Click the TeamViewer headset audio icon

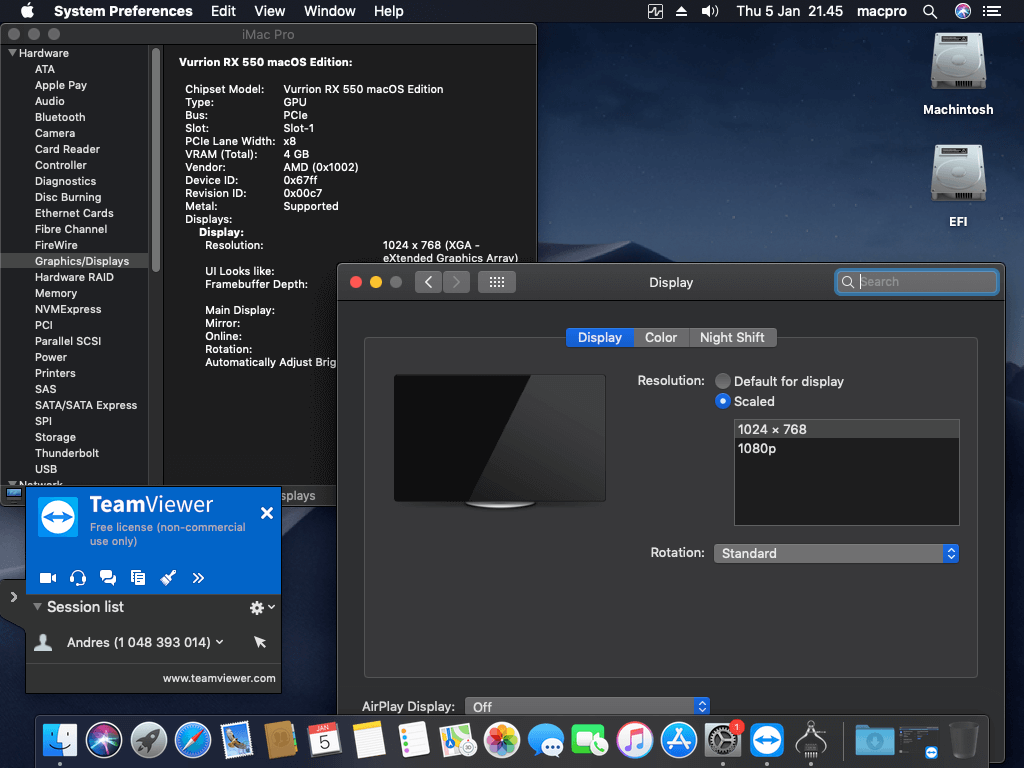pos(78,577)
